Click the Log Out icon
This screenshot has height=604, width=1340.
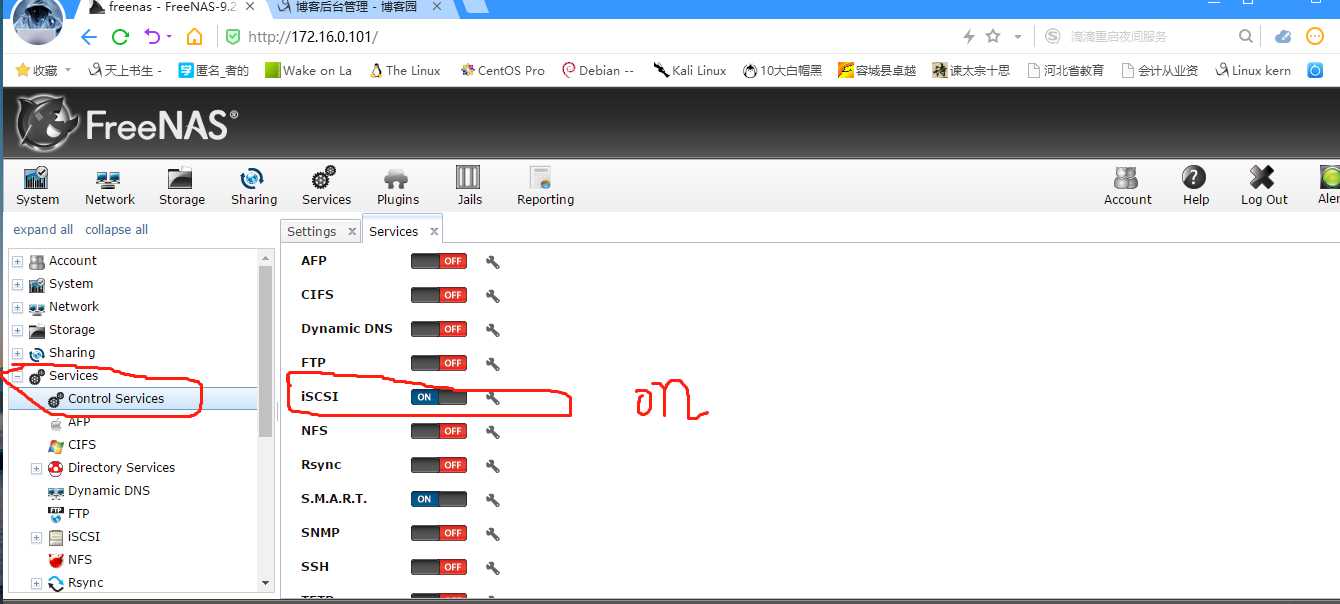1264,186
